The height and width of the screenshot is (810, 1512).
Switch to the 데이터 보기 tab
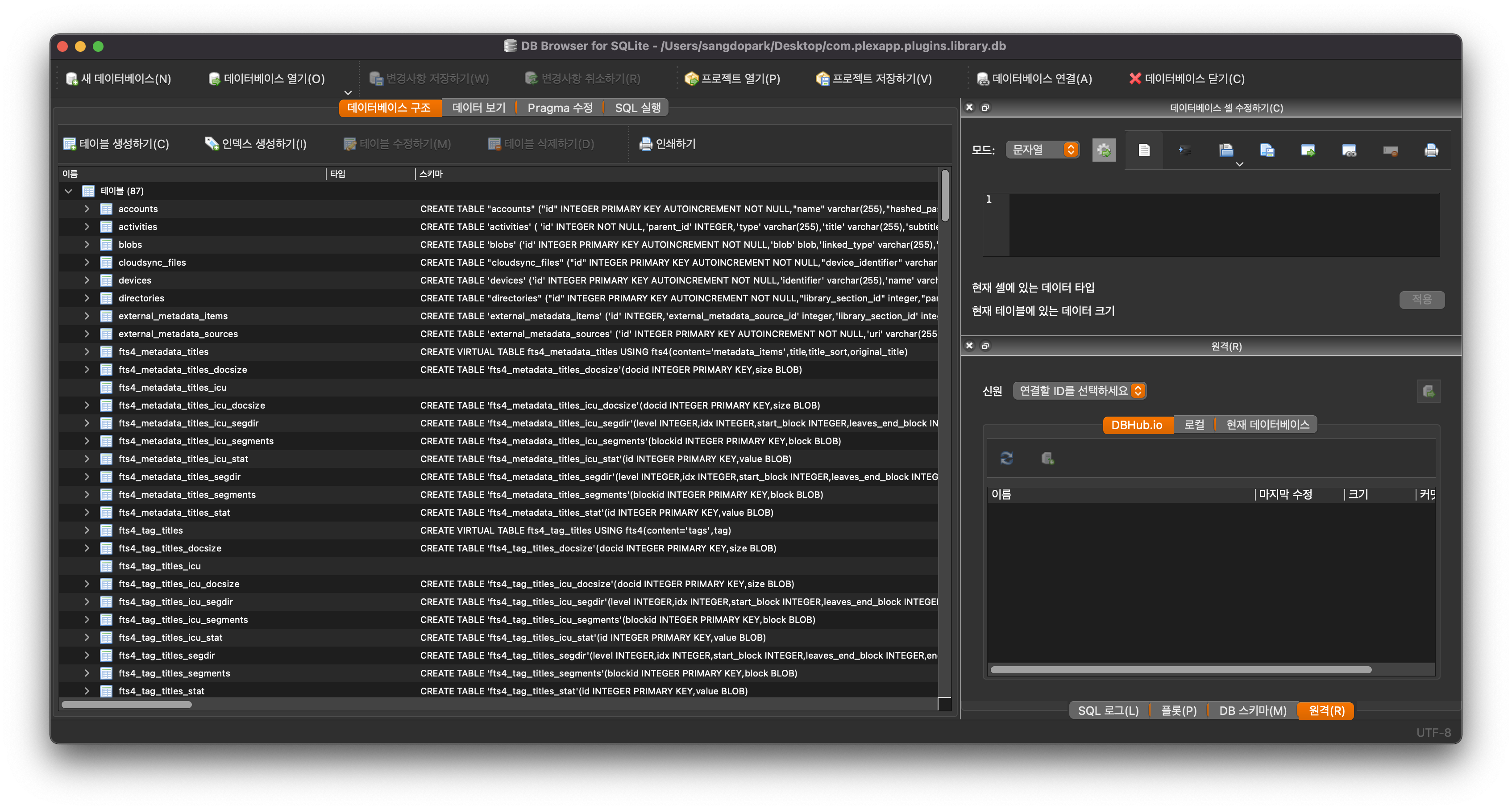(478, 108)
